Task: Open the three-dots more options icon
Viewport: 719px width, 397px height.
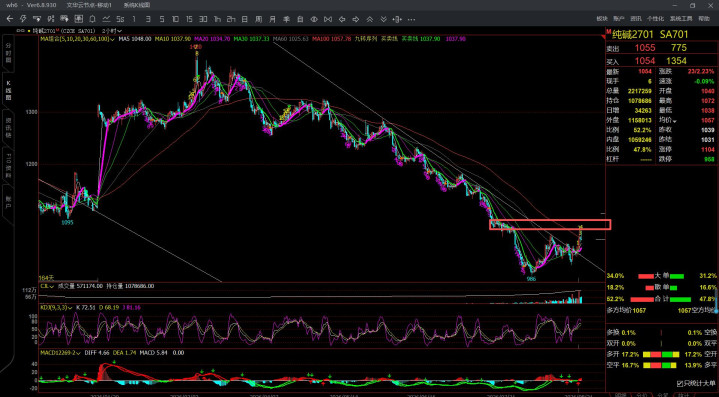Action: click(x=411, y=19)
